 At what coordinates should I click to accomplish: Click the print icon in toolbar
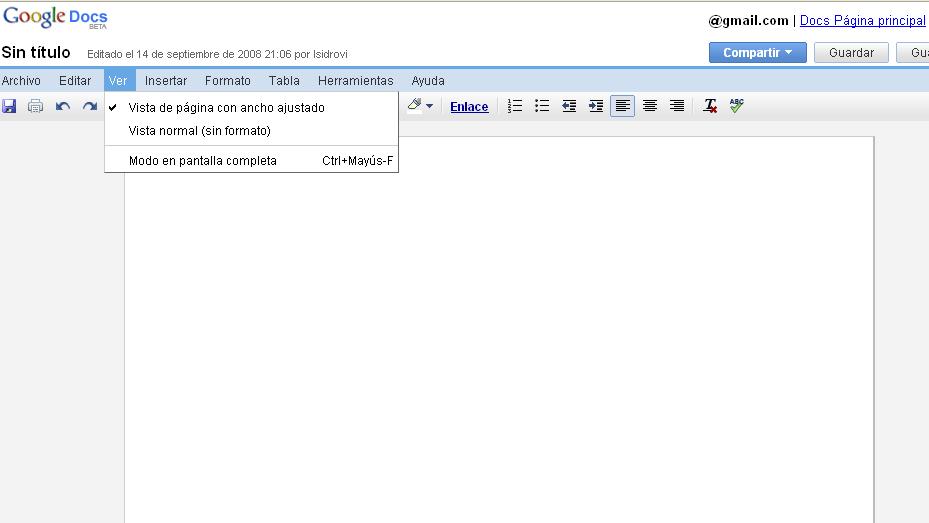tap(36, 106)
